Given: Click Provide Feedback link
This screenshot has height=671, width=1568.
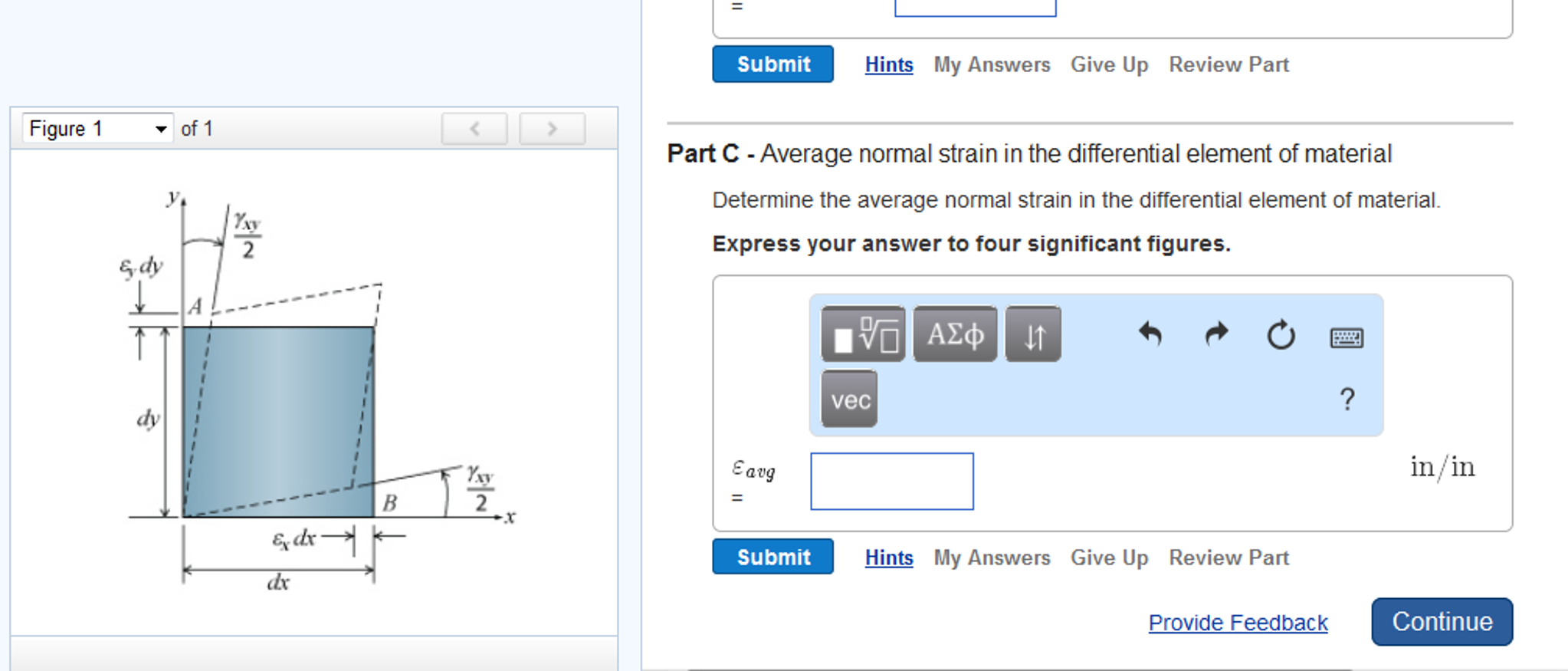Looking at the screenshot, I should (1238, 623).
